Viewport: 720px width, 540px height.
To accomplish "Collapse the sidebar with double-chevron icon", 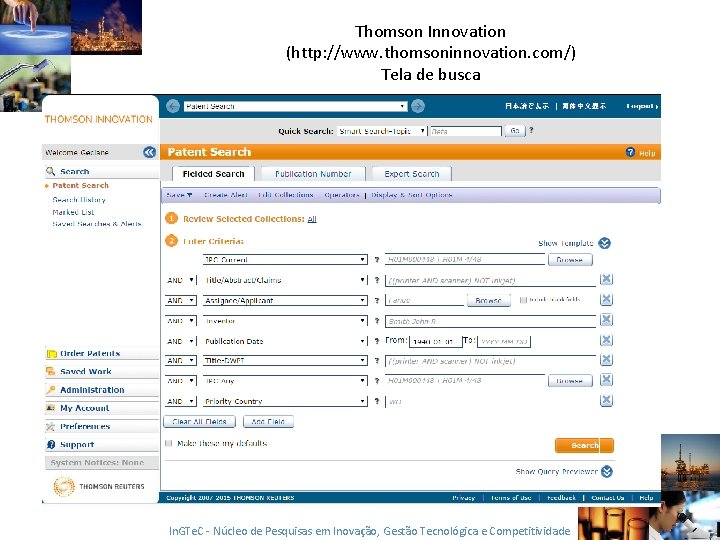I will coord(149,152).
